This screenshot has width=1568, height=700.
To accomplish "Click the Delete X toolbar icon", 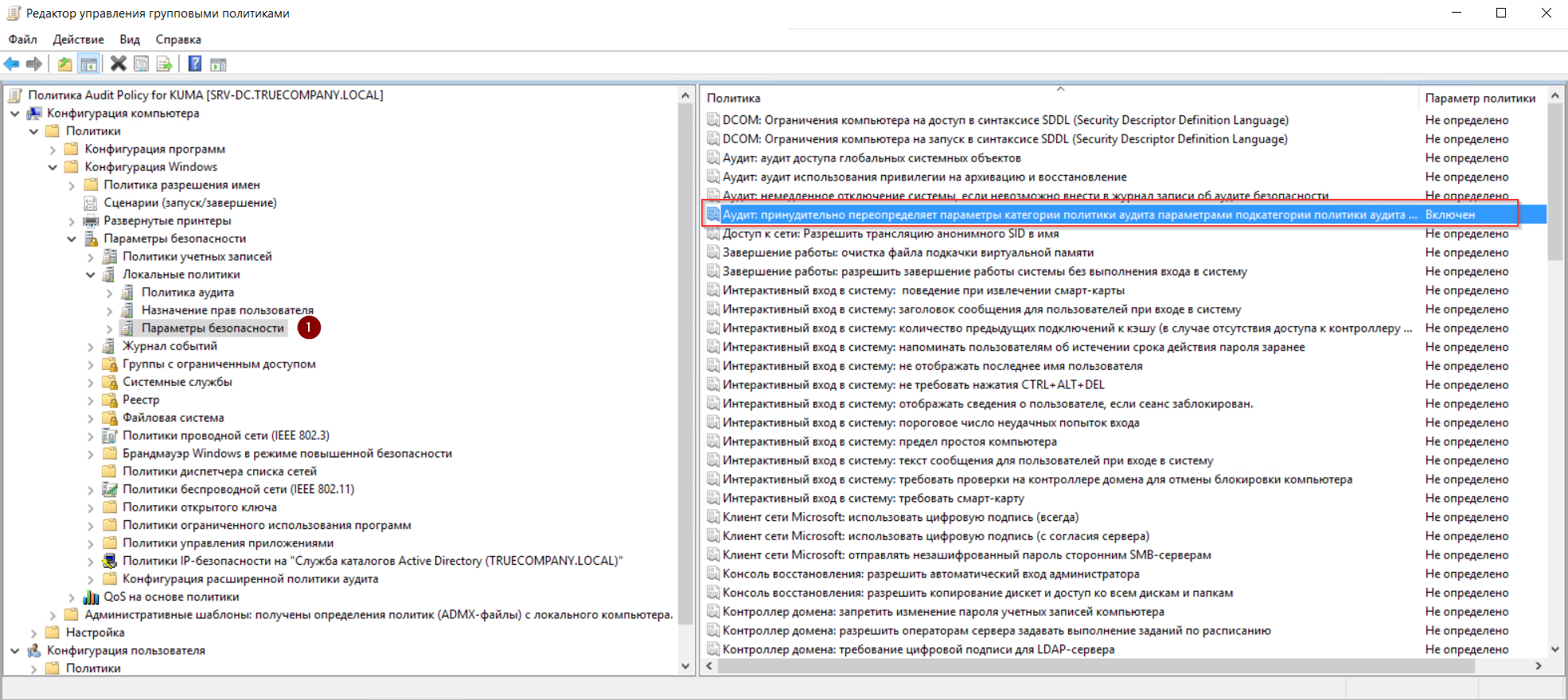I will [x=119, y=64].
